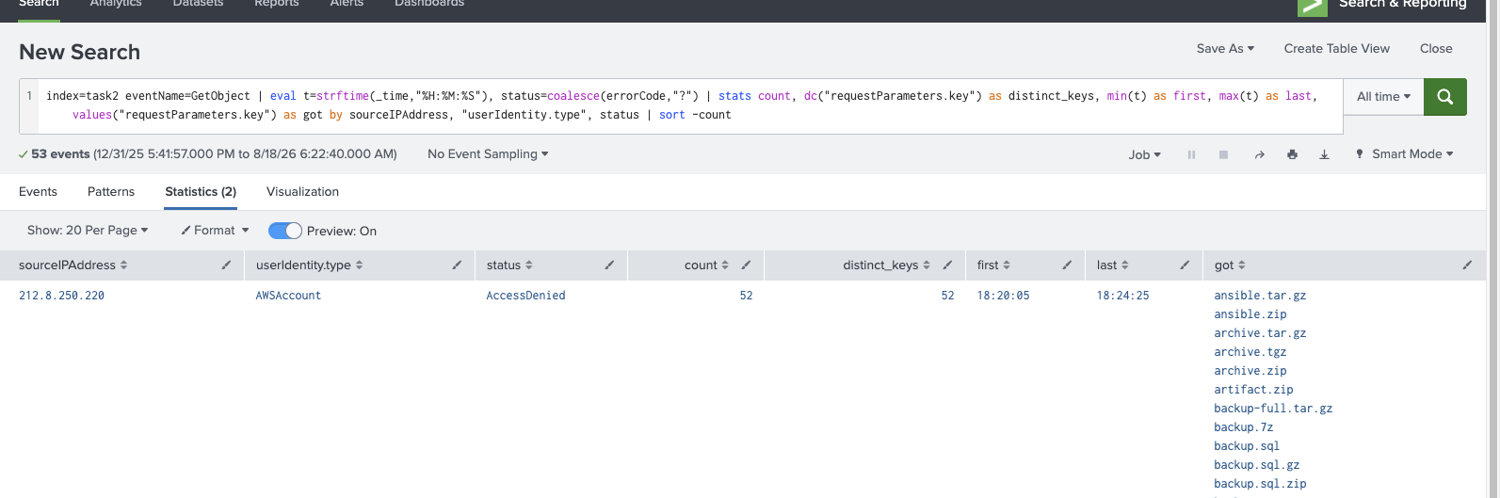Screen dimensions: 1500x498
Task: Pause the search job
Action: tap(1191, 155)
